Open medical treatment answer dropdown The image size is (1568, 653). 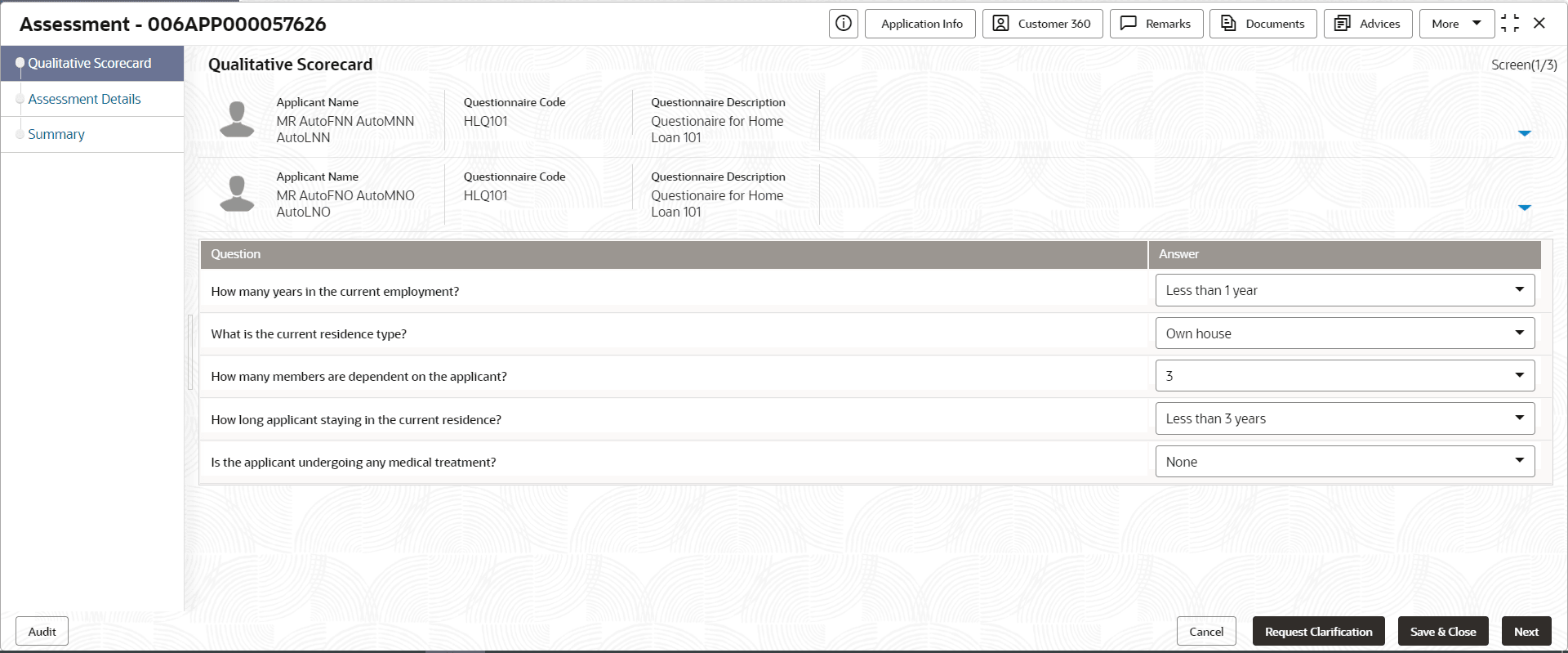1345,462
